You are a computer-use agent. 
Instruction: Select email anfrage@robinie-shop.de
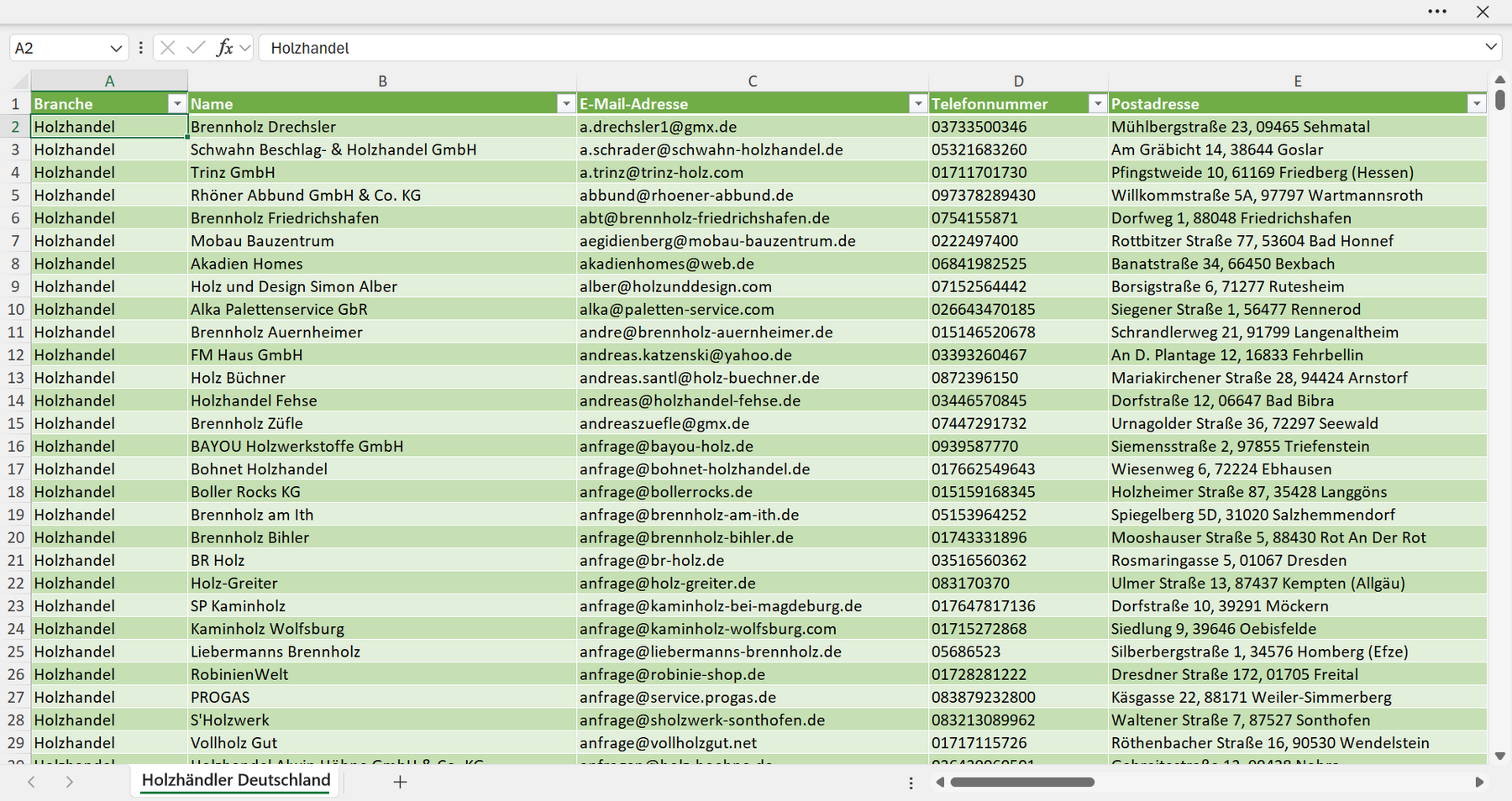pyautogui.click(x=753, y=674)
